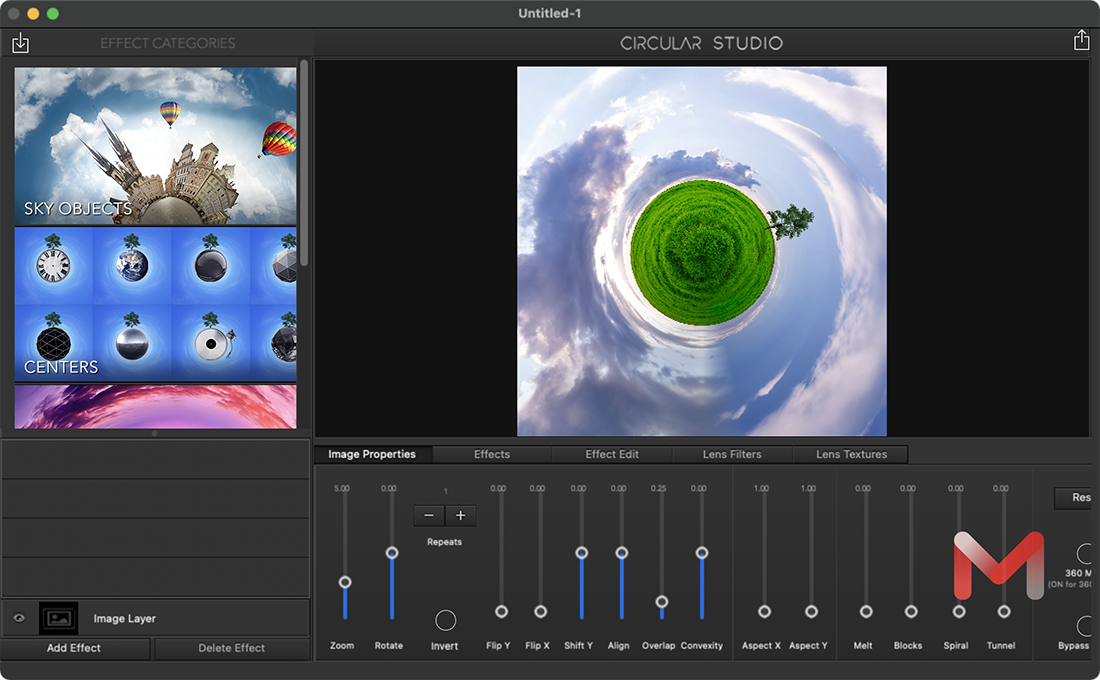Screen dimensions: 1100x680
Task: Open the purple sky category thumbnail
Action: point(155,406)
